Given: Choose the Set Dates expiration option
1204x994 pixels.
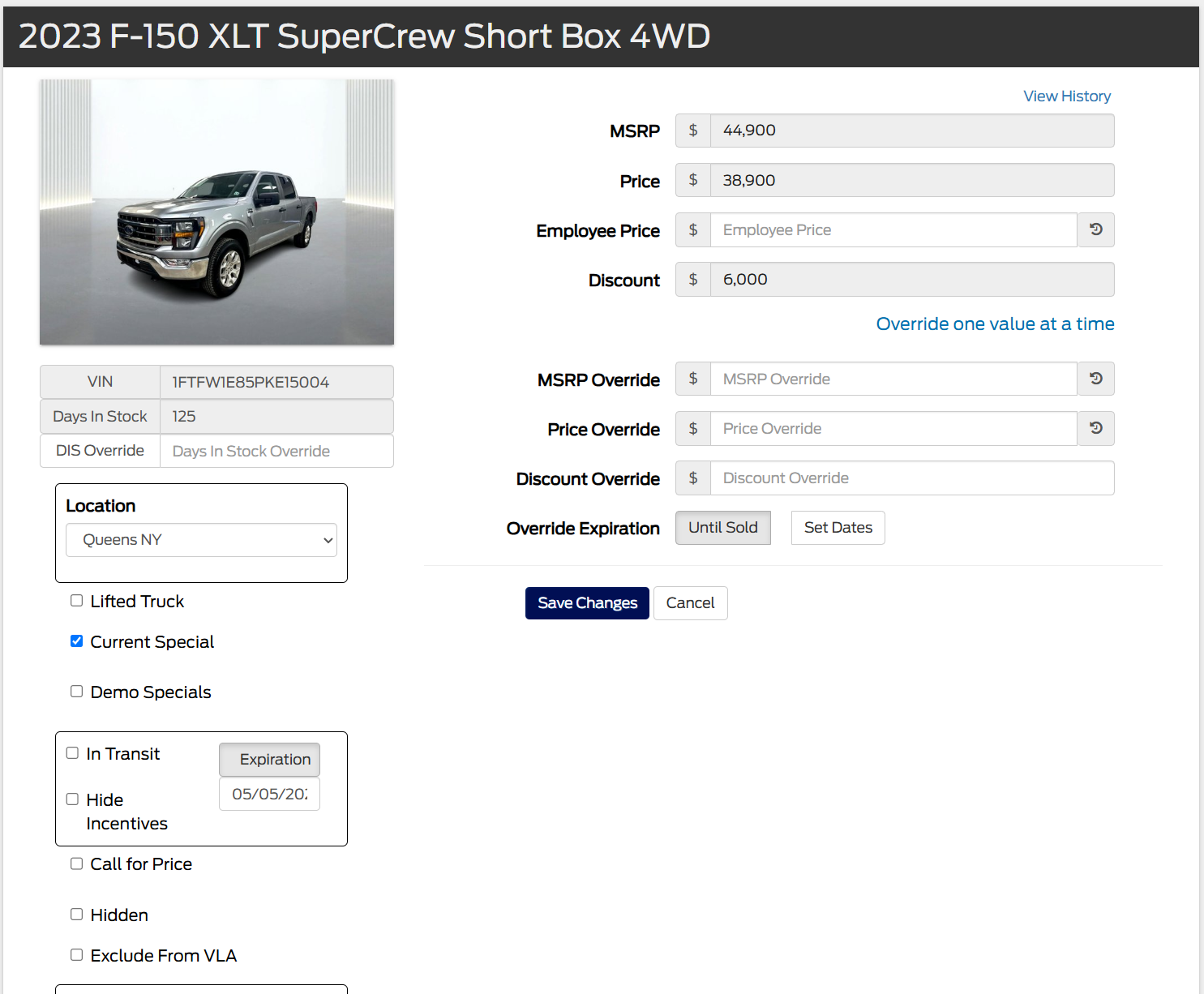Looking at the screenshot, I should [838, 528].
